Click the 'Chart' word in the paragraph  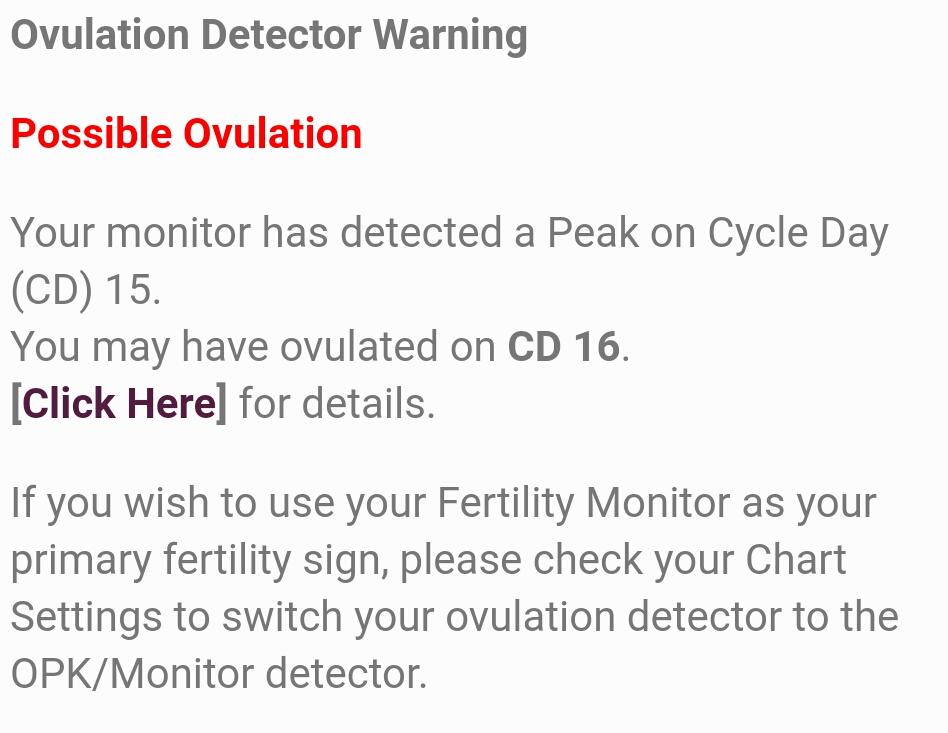click(x=796, y=560)
